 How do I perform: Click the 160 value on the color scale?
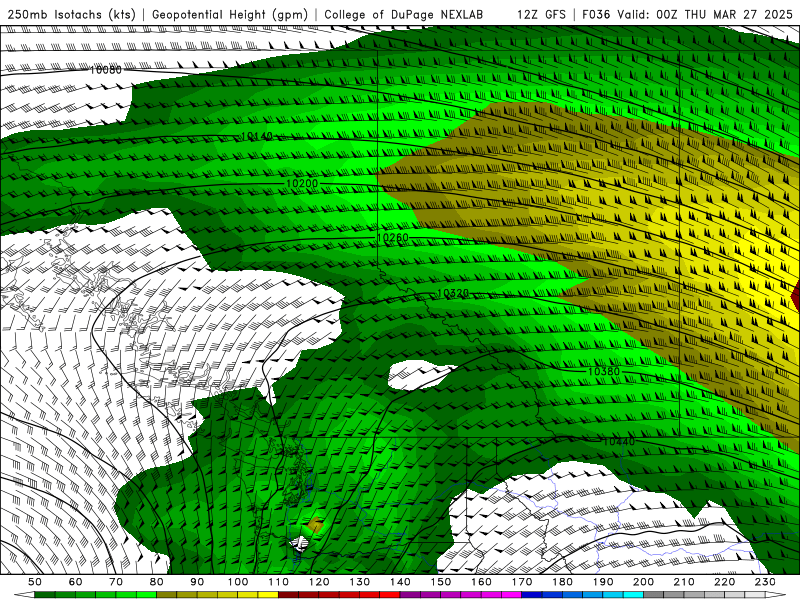(x=481, y=582)
